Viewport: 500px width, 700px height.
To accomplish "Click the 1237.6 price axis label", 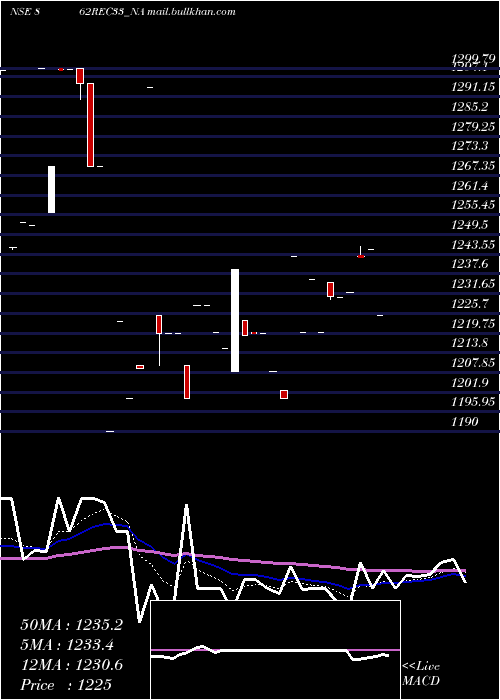I will (470, 264).
